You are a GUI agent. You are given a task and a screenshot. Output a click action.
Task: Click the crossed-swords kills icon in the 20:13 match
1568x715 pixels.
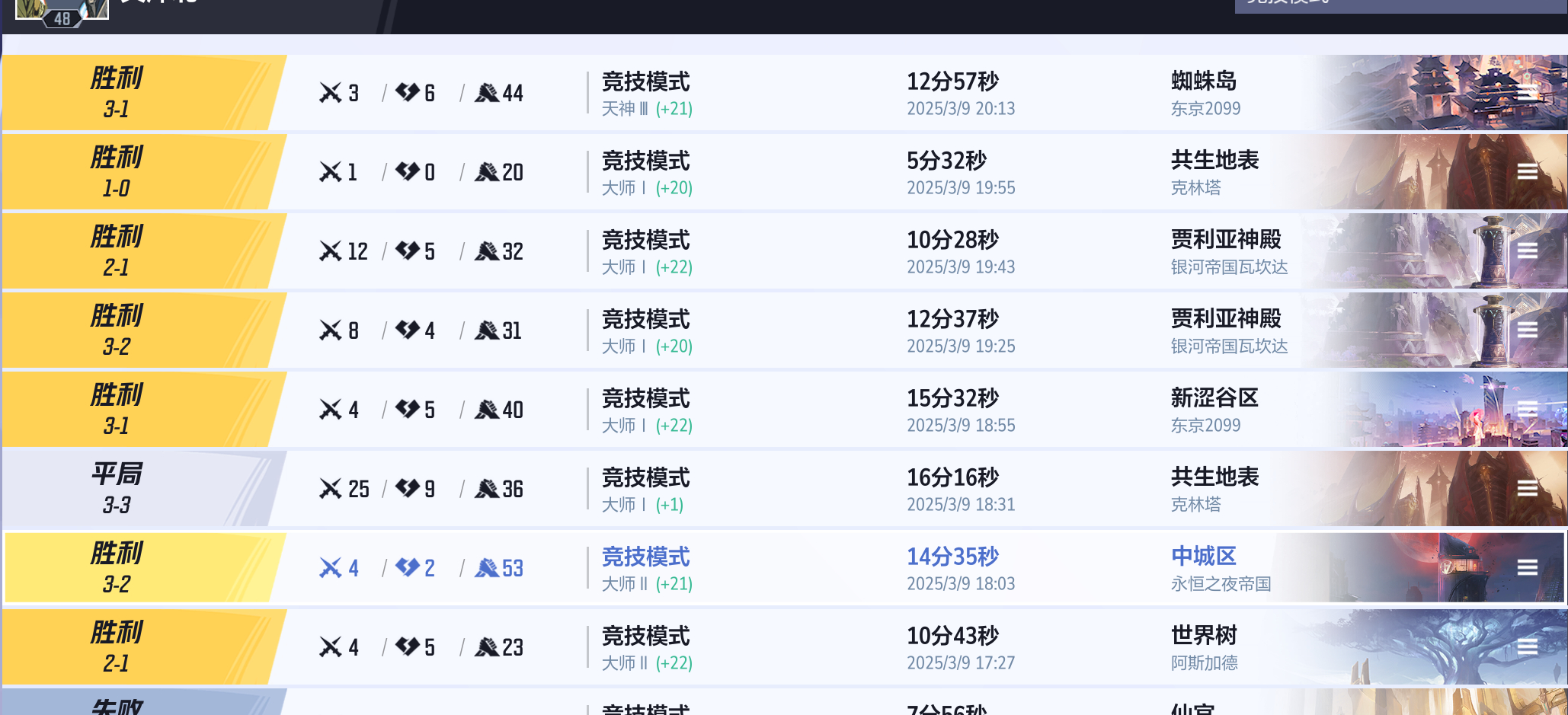[330, 93]
